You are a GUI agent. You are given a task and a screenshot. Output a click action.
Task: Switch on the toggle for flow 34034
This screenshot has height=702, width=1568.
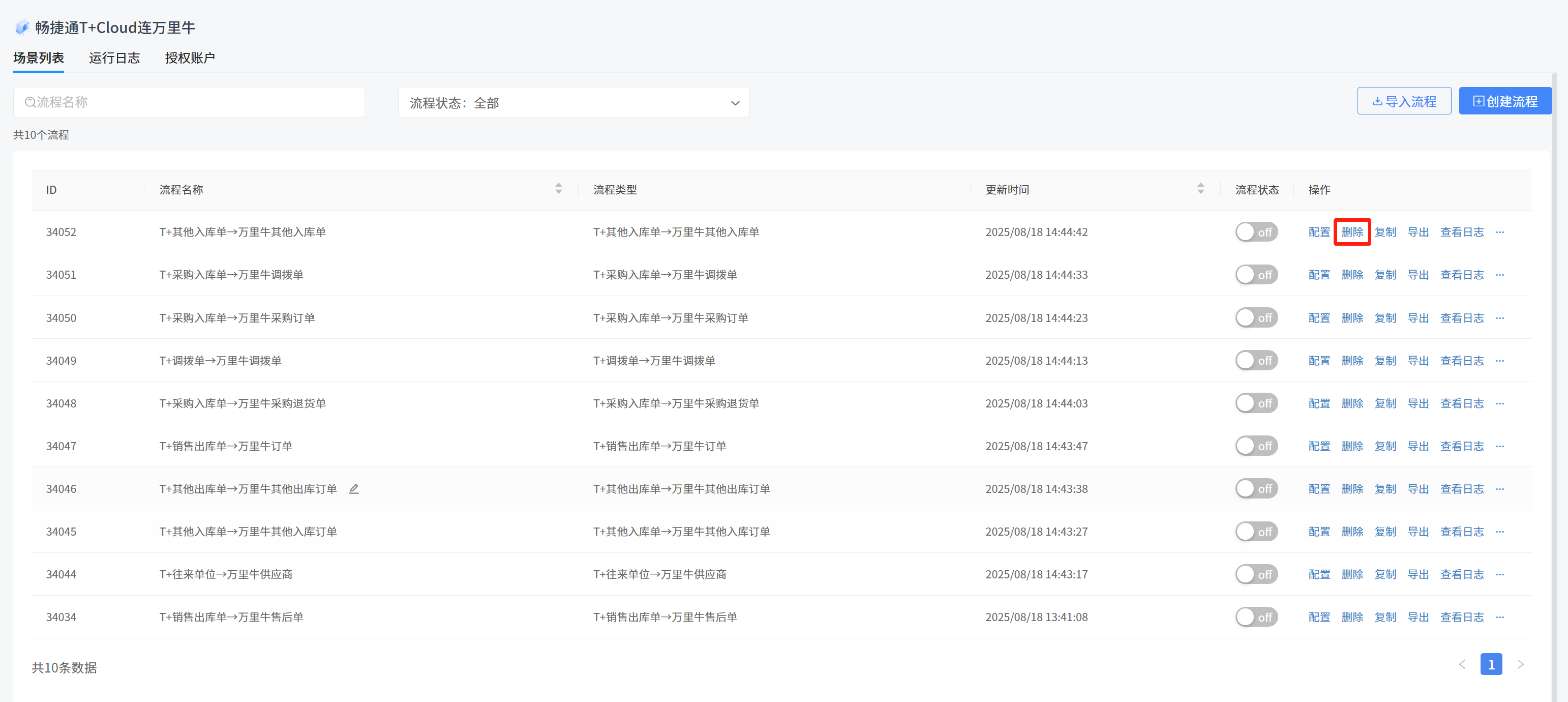point(1256,617)
